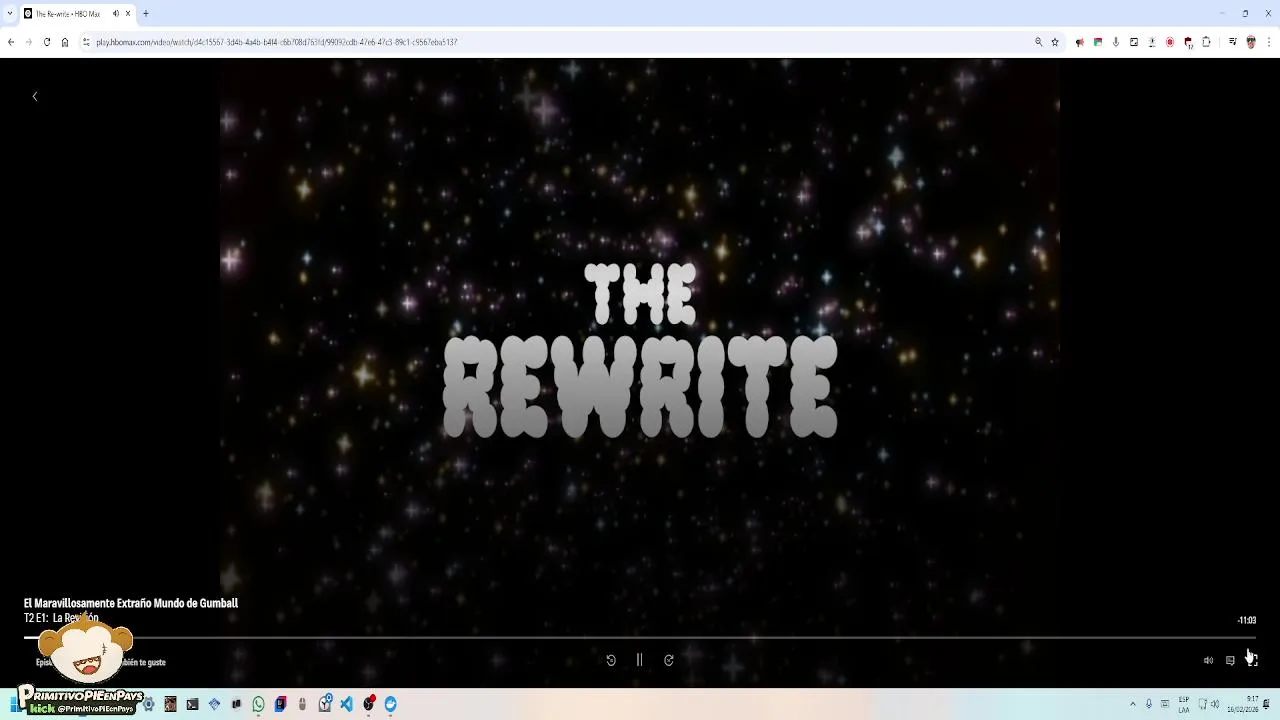The width and height of the screenshot is (1280, 720).
Task: Show hidden system tray icons
Action: pyautogui.click(x=1133, y=704)
